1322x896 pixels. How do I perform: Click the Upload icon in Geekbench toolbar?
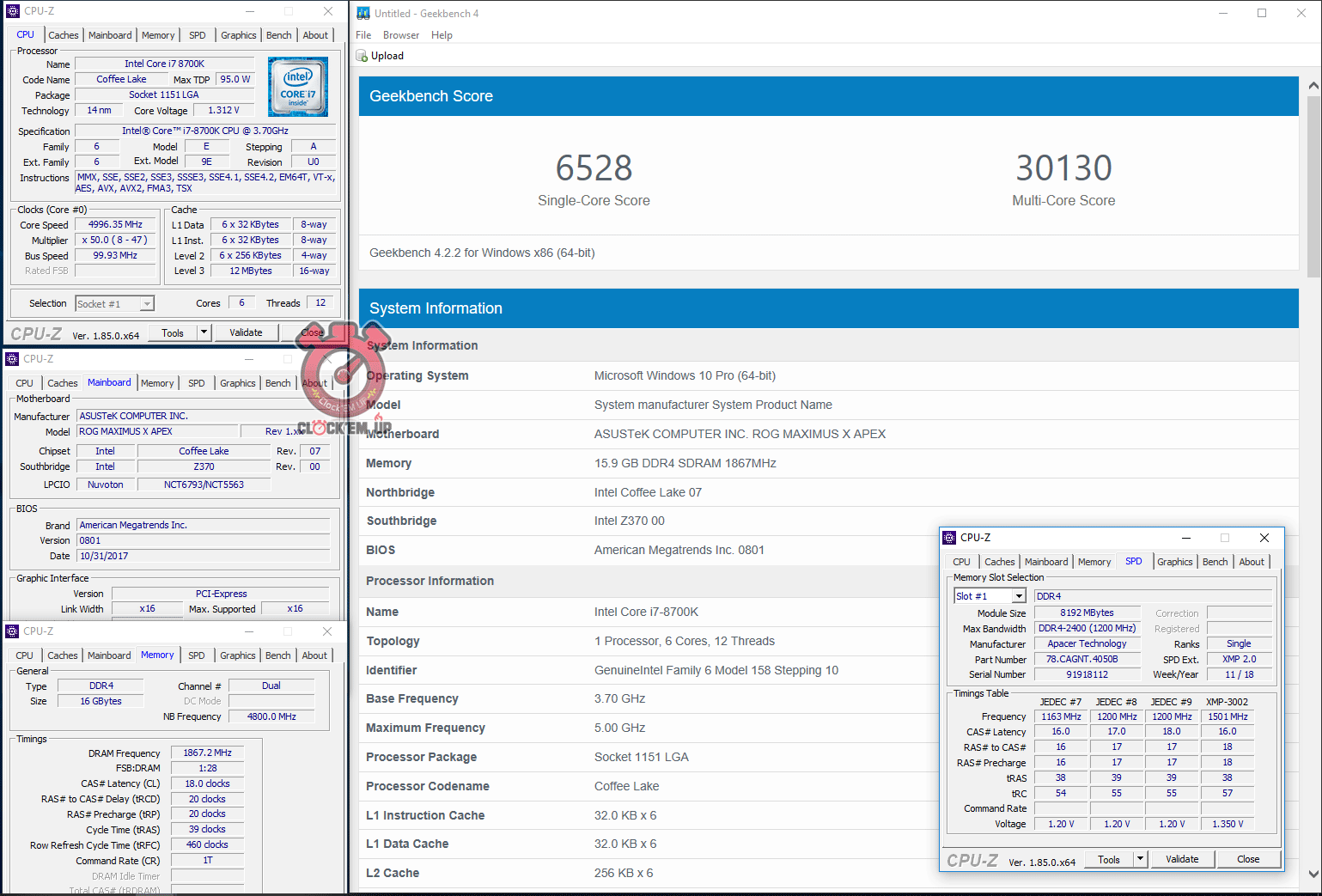tap(362, 56)
